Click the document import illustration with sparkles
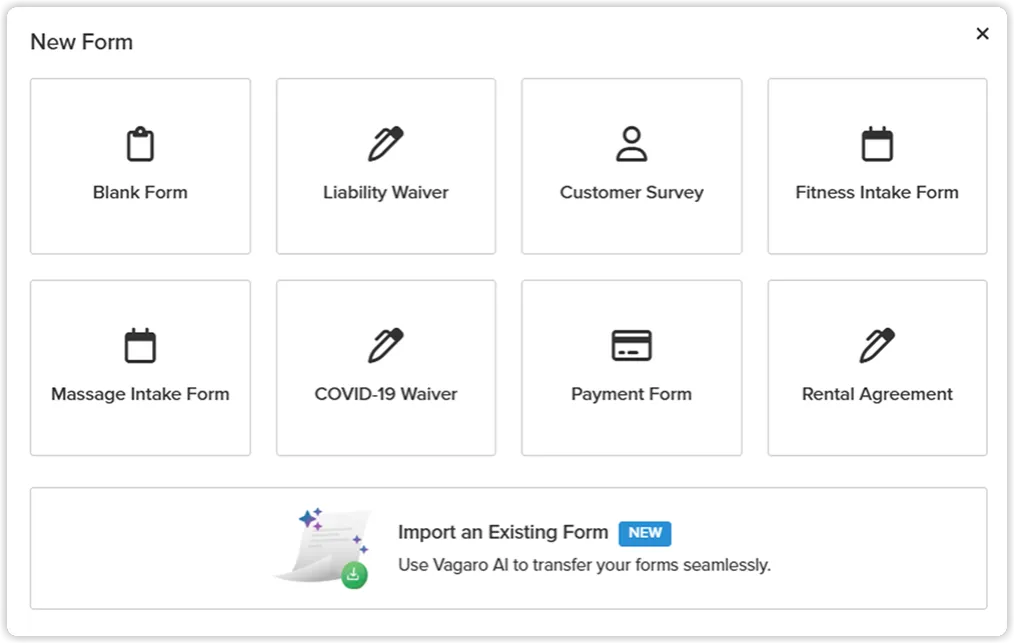This screenshot has width=1015, height=644. point(323,547)
